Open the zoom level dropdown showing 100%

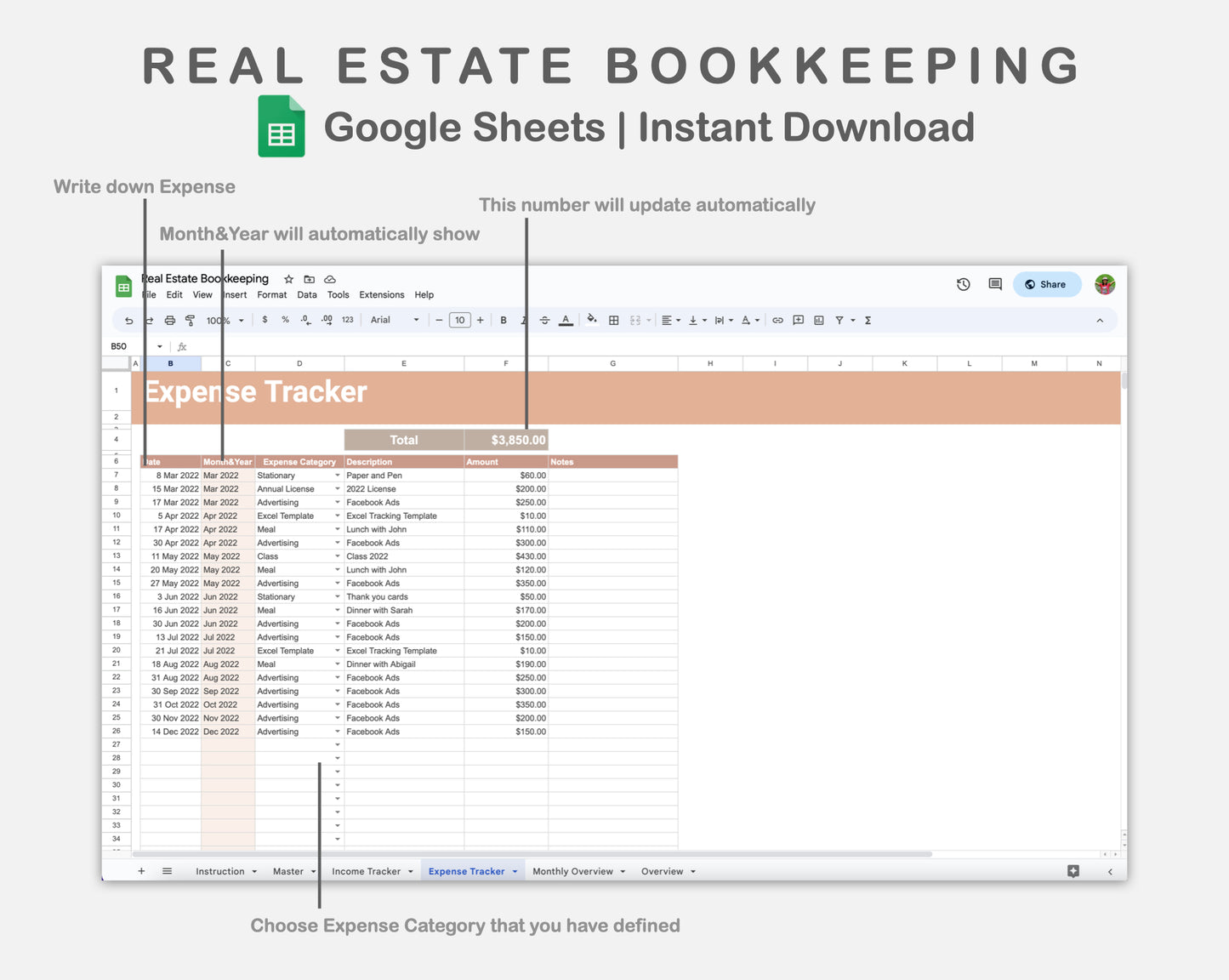point(219,320)
